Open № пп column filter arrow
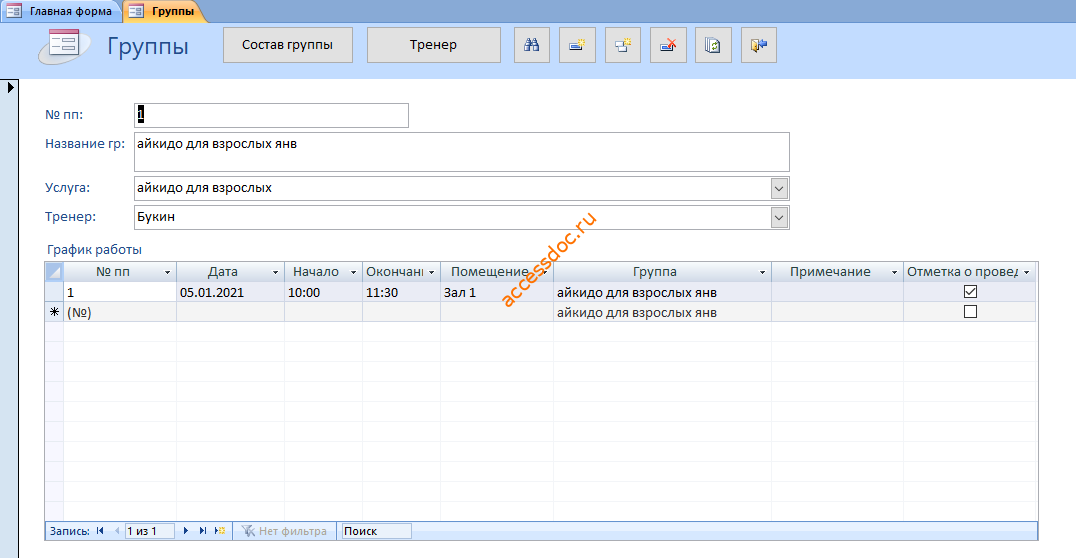 [x=167, y=272]
